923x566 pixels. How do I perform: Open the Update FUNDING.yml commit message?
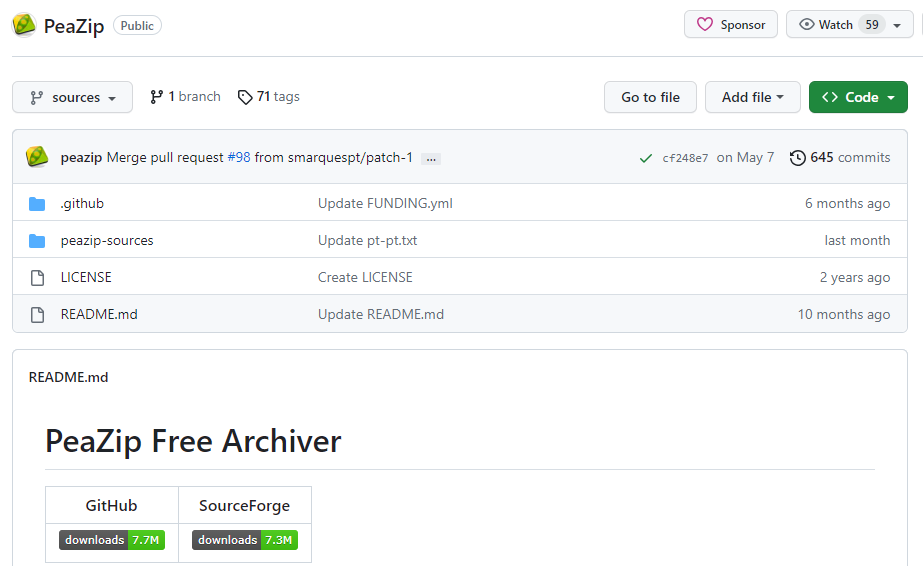pos(385,204)
